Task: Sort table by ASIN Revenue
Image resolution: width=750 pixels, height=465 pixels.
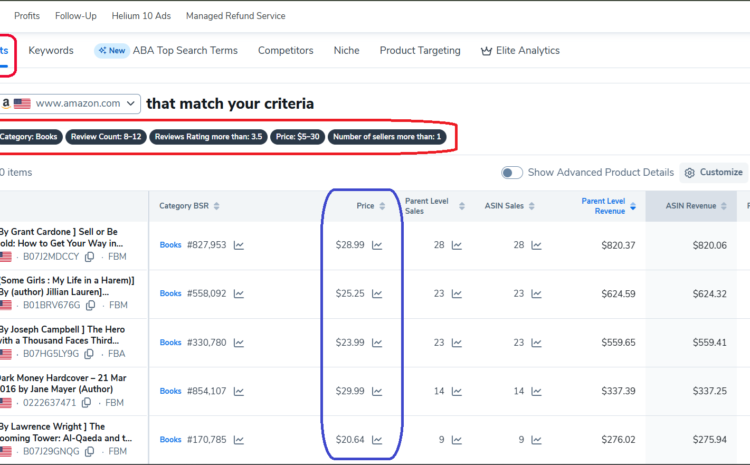Action: (723, 206)
